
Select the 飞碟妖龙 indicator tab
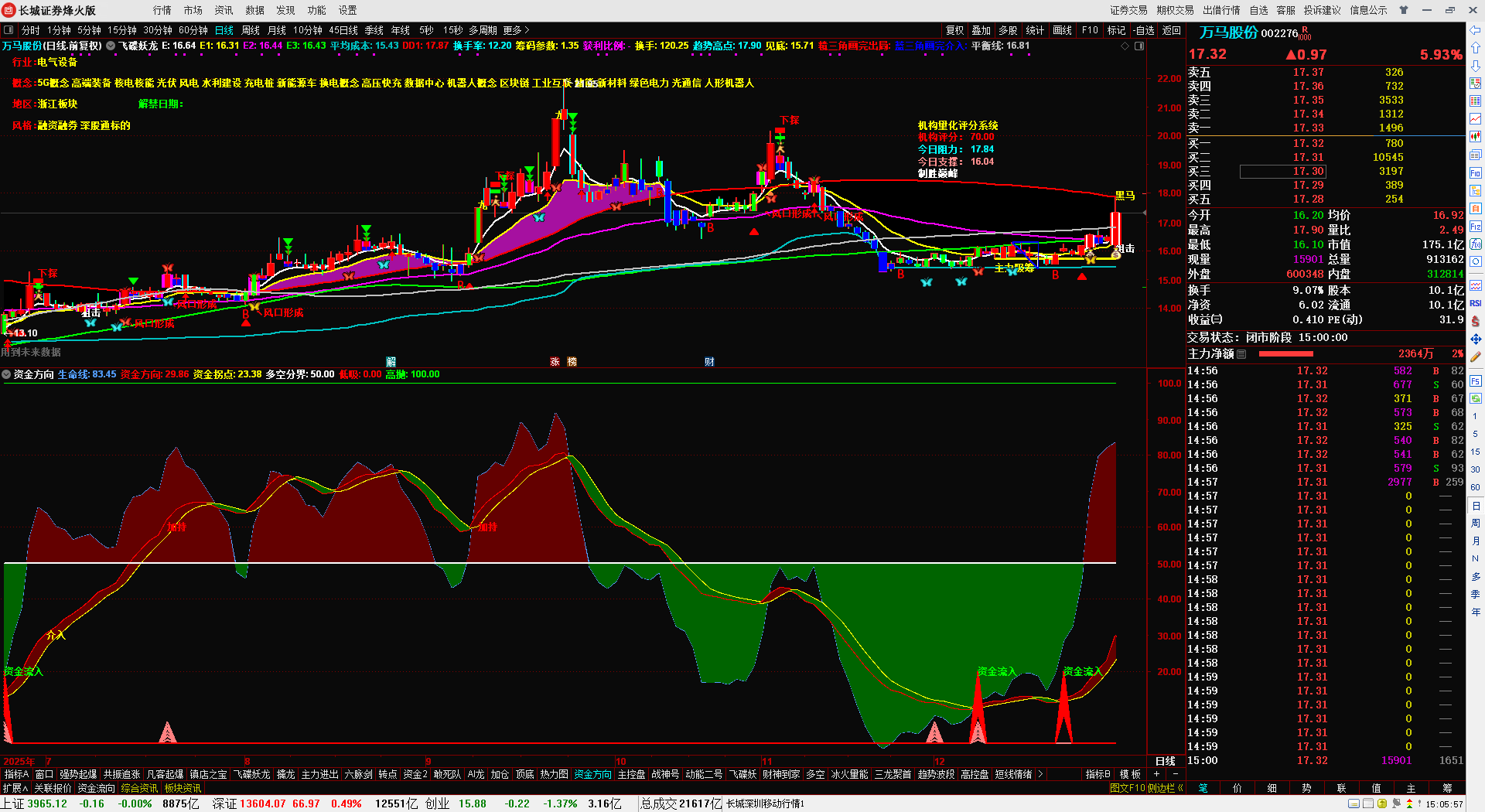[x=252, y=774]
